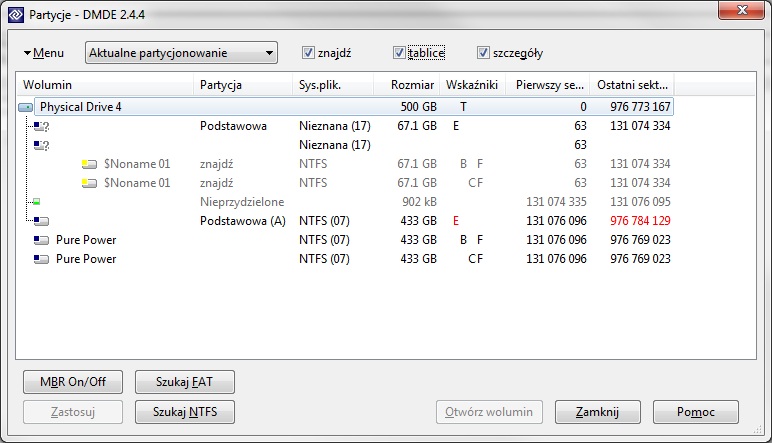This screenshot has width=772, height=443.
Task: Click volume icon of Pure Power B F row
Action: (41, 240)
